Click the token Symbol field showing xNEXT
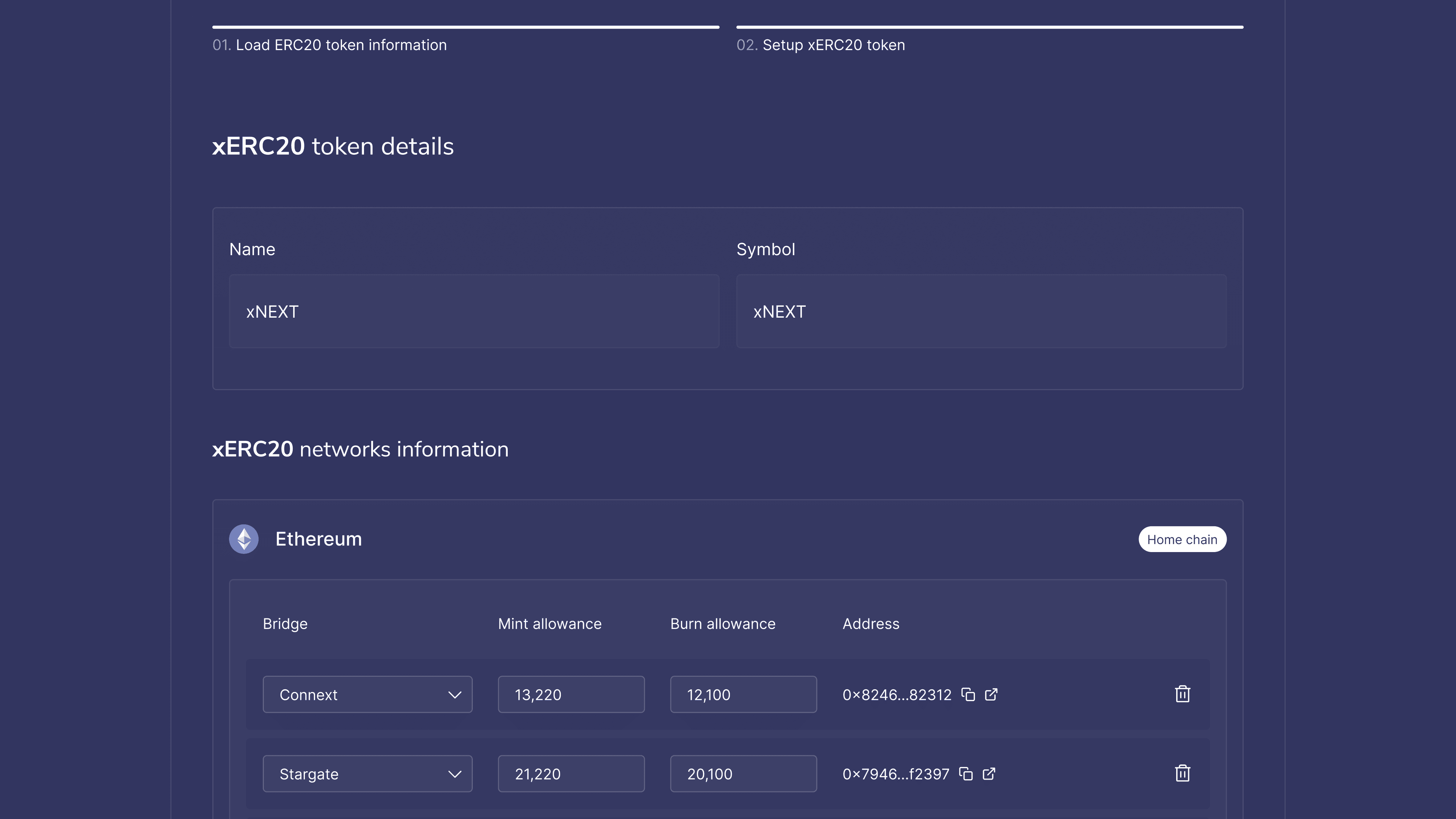This screenshot has height=819, width=1456. click(981, 311)
